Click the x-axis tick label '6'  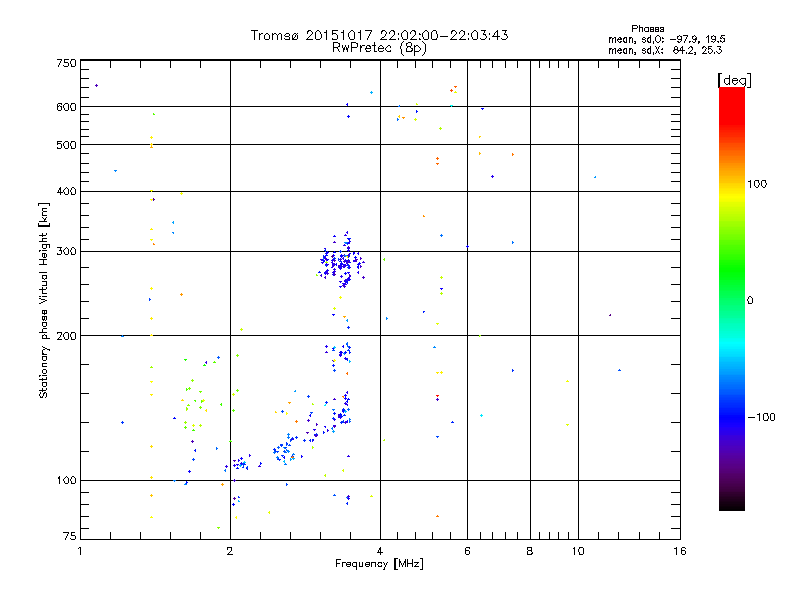467,551
